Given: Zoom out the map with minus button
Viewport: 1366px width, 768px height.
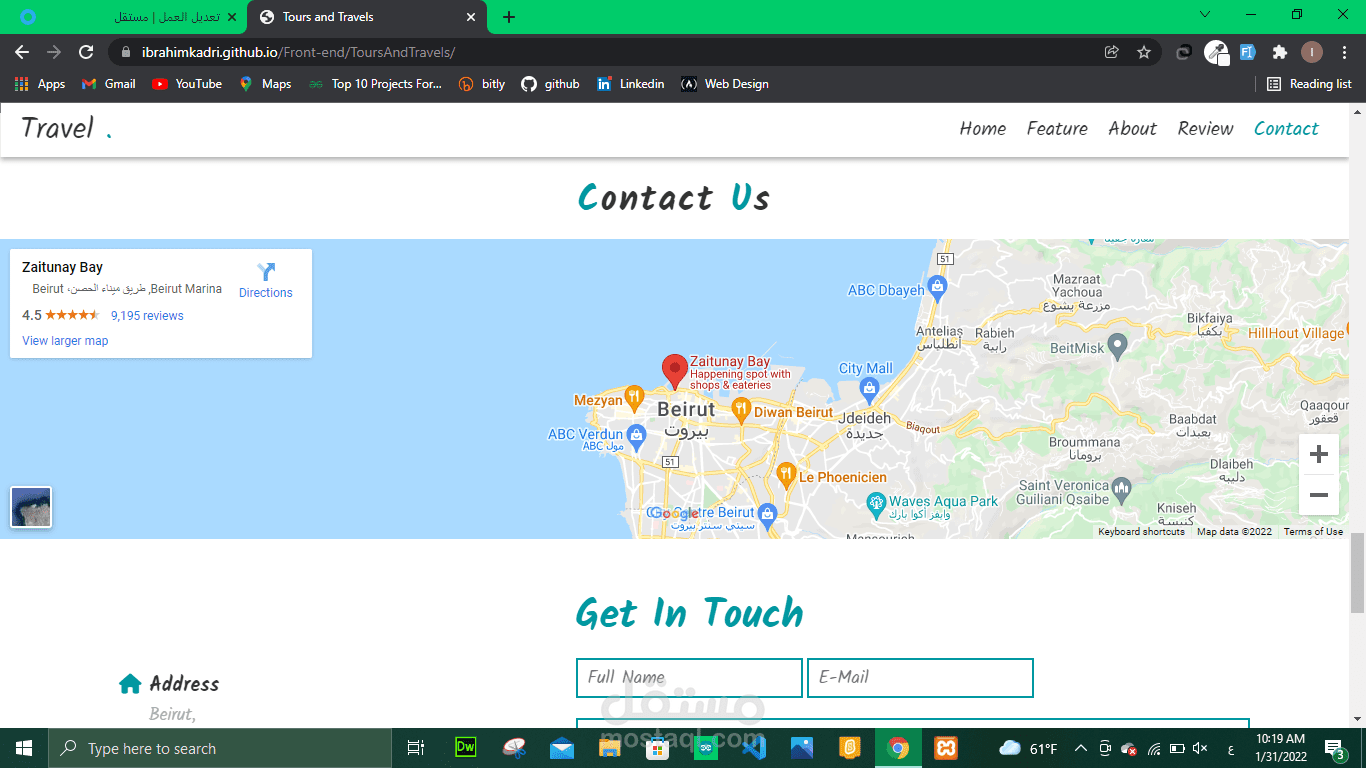Looking at the screenshot, I should click(x=1318, y=495).
